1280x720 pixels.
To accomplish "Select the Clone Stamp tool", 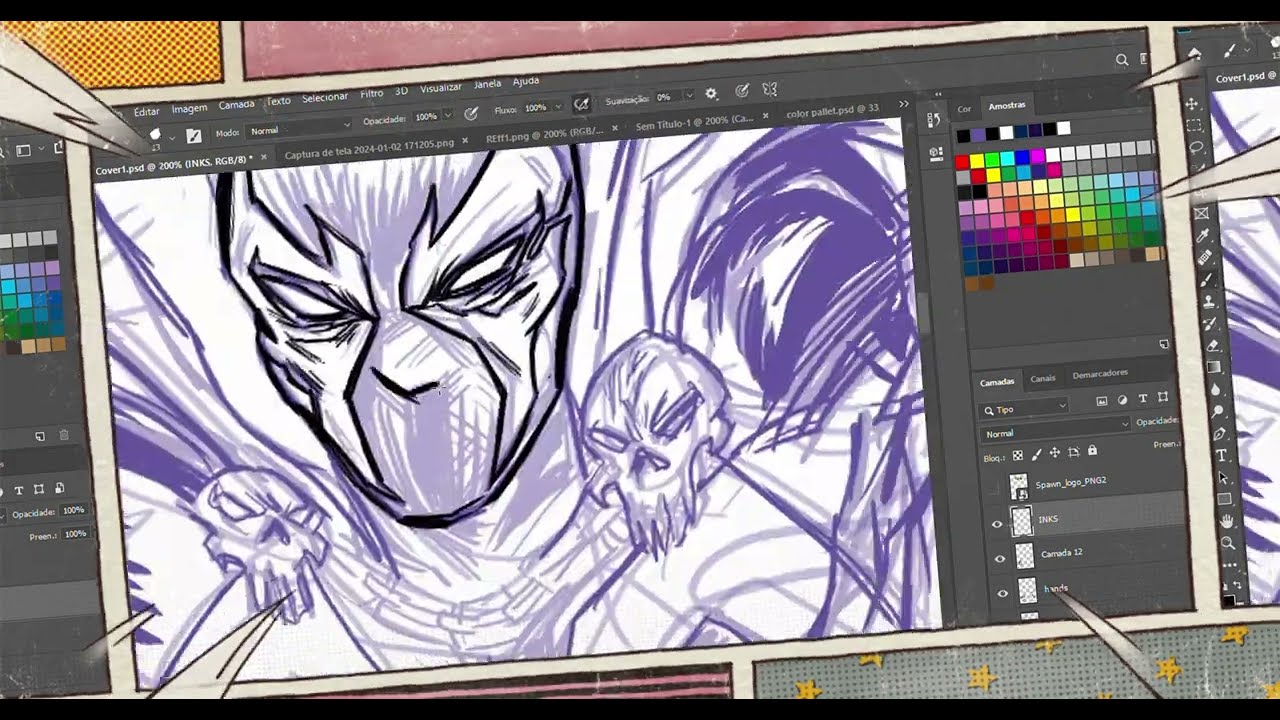I will 1209,301.
